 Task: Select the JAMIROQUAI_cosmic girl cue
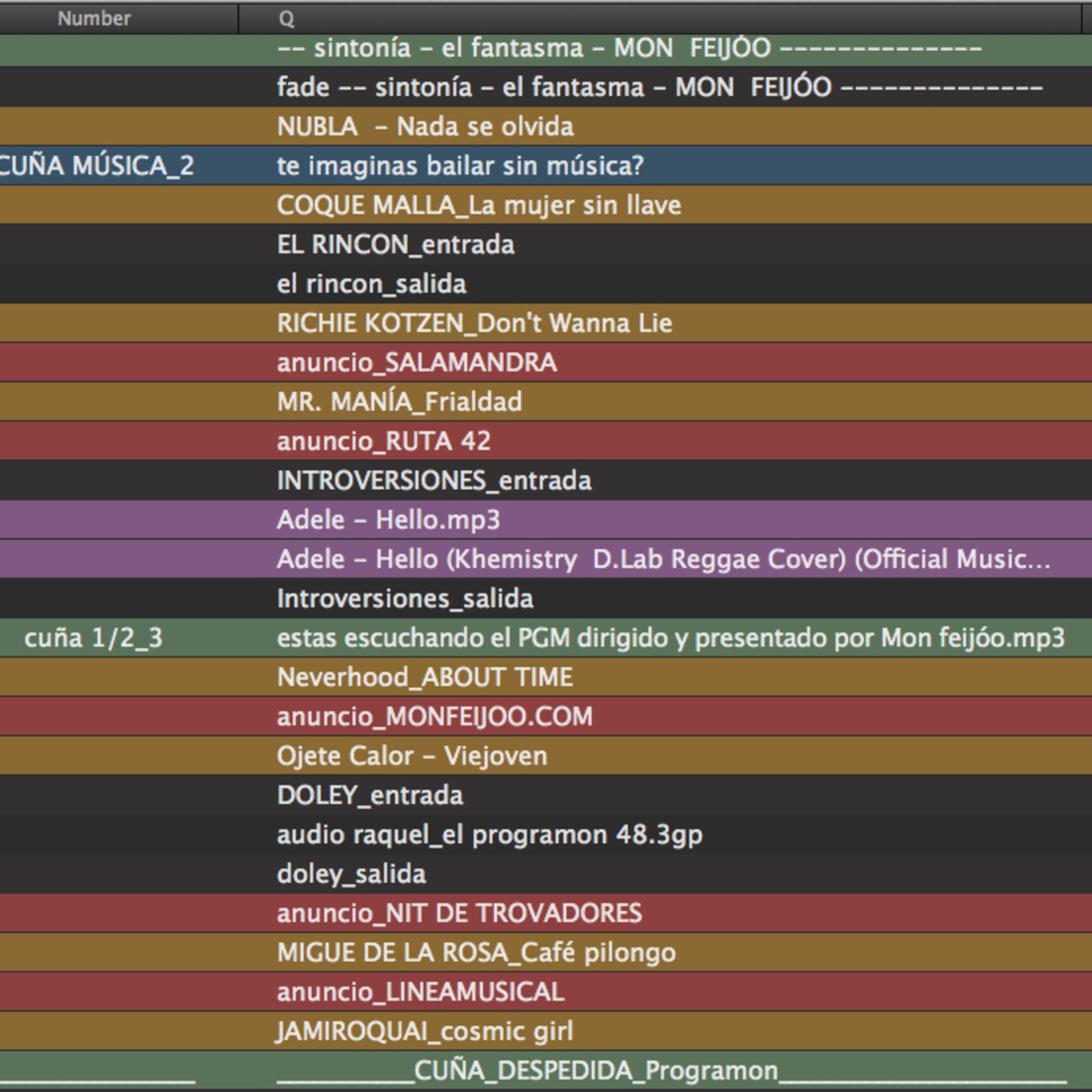[425, 1031]
